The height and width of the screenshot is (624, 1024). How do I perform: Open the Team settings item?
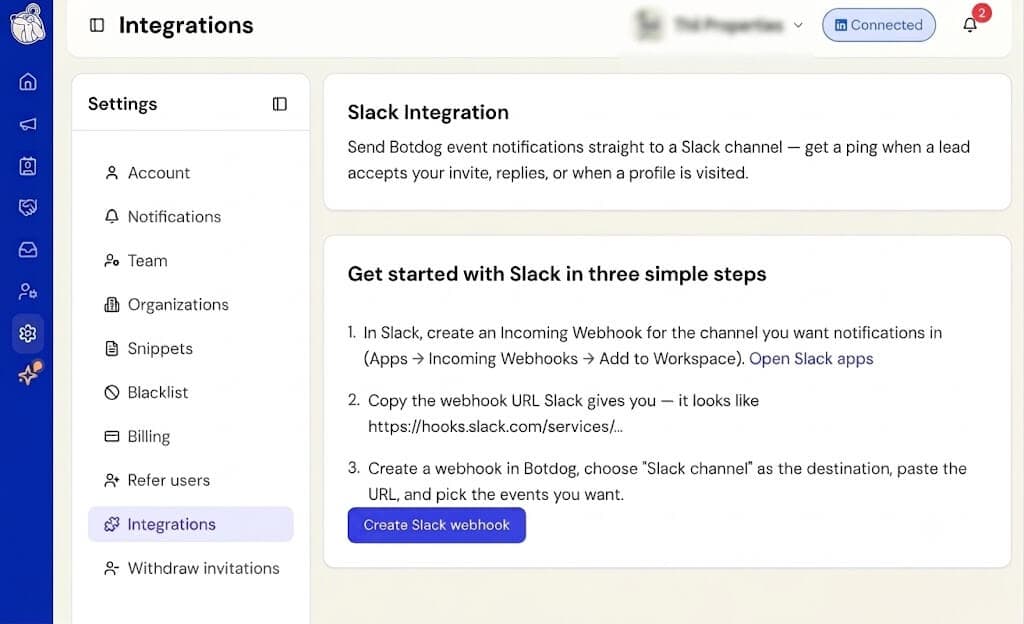click(x=190, y=260)
